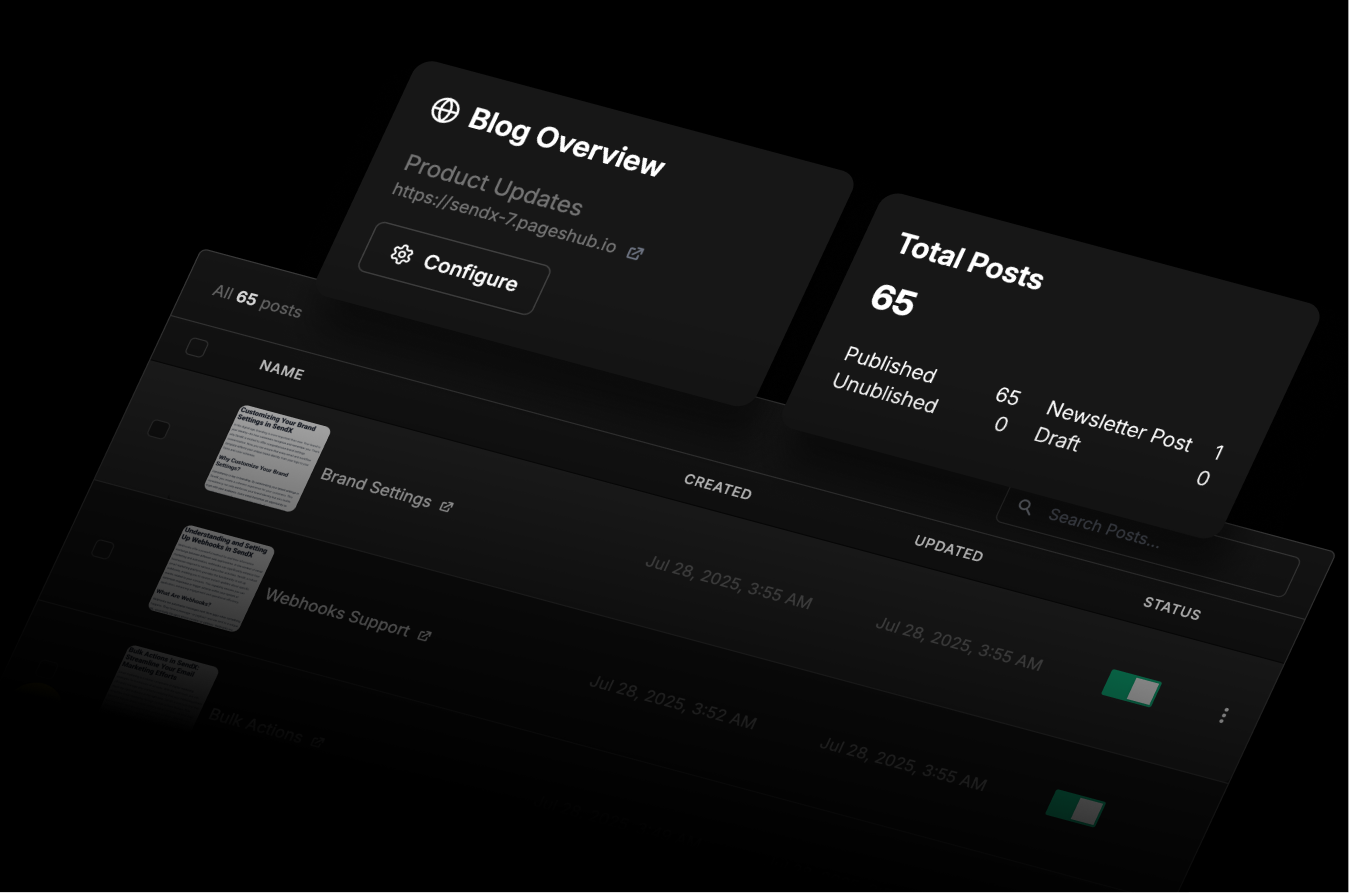1349x893 pixels.
Task: Click the globe icon beside Blog Overview
Action: pyautogui.click(x=445, y=110)
